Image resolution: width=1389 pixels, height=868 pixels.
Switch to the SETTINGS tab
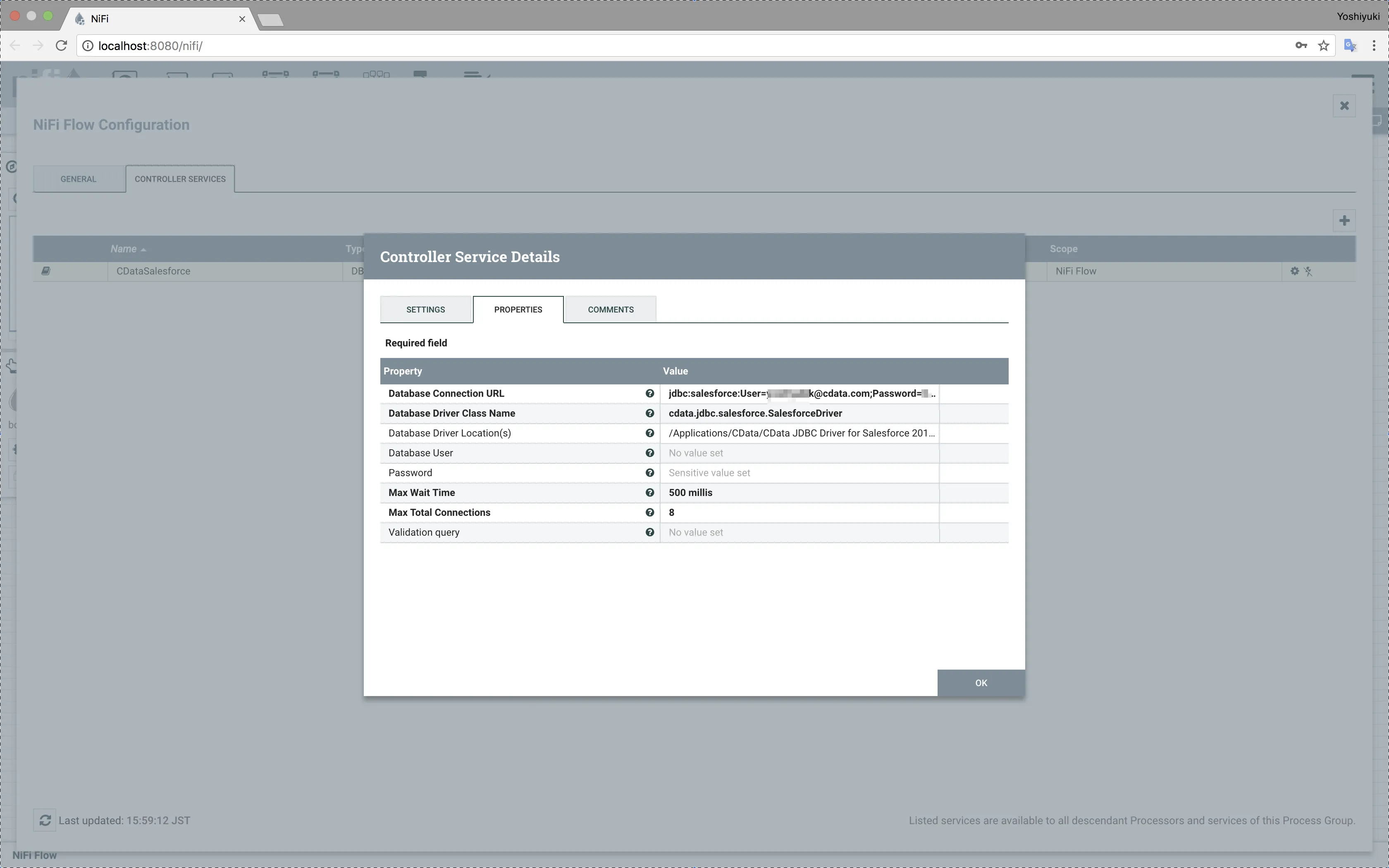(425, 309)
